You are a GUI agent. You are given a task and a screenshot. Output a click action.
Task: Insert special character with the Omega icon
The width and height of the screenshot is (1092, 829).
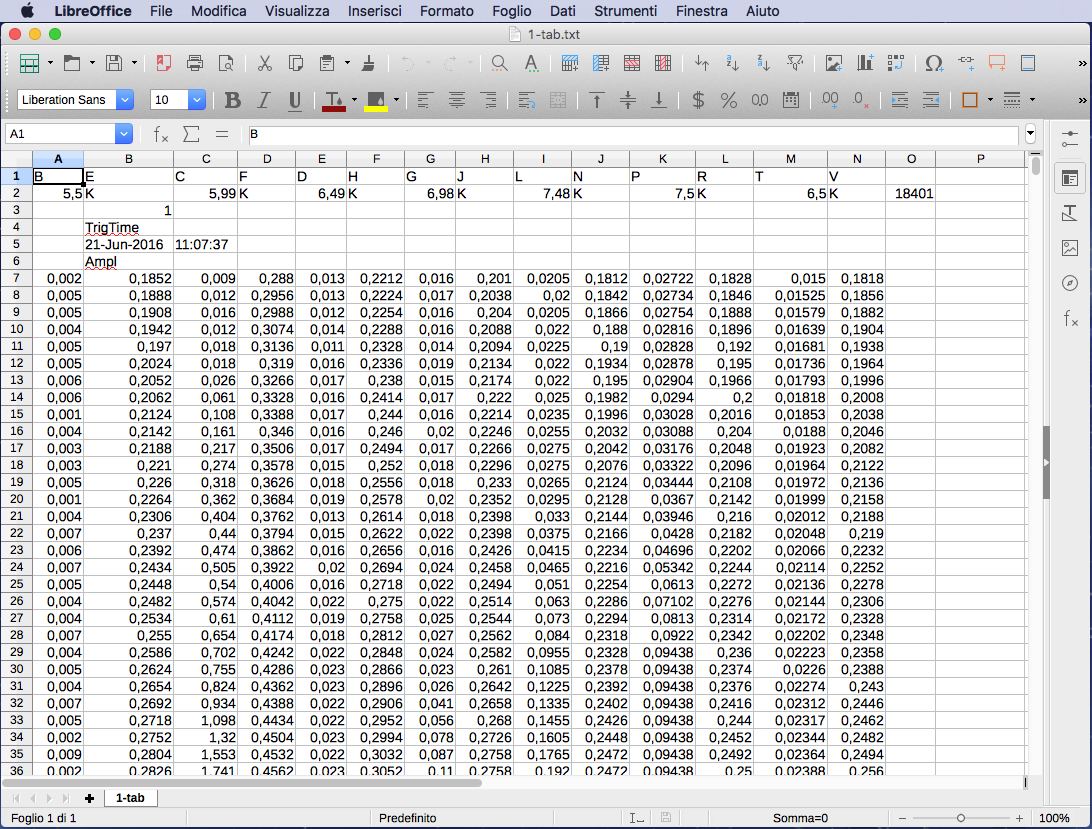[934, 63]
